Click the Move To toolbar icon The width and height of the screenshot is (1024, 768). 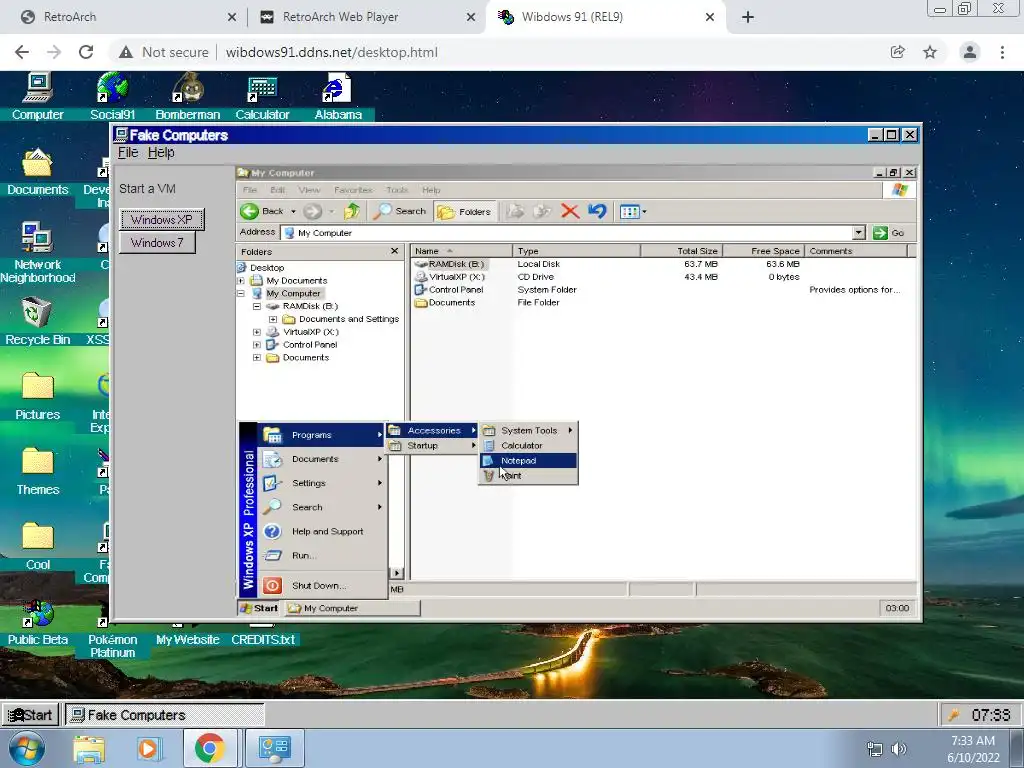515,211
